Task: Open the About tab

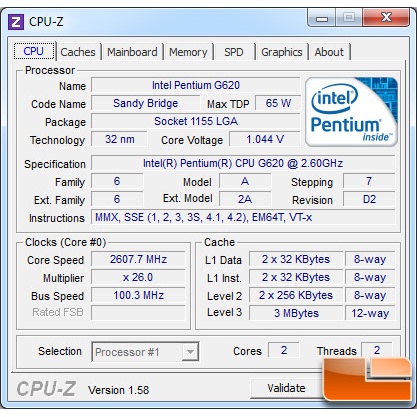Action: (329, 52)
